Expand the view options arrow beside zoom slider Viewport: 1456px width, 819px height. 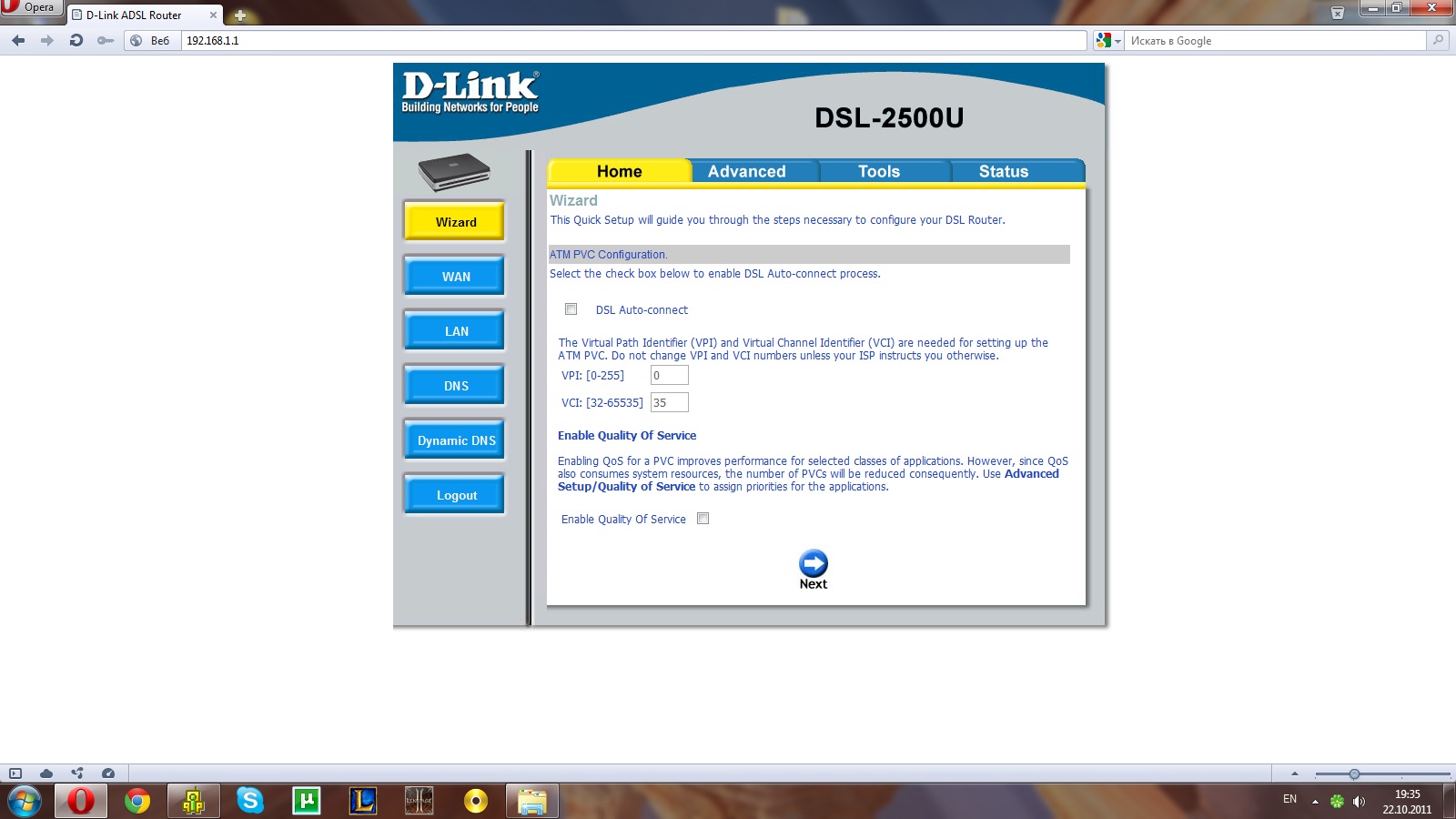pos(1294,774)
